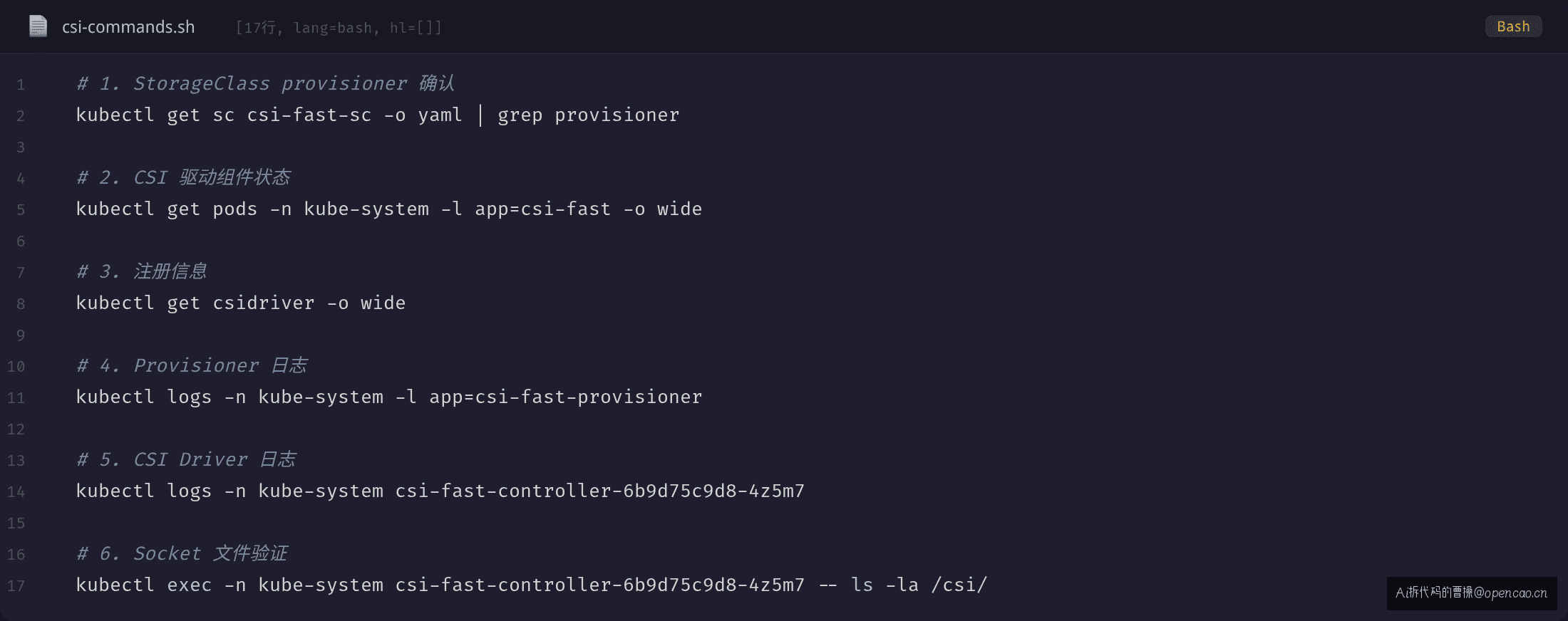Click the 'ls -la /csi/' text
Viewport: 1568px width, 621px height.
[919, 585]
